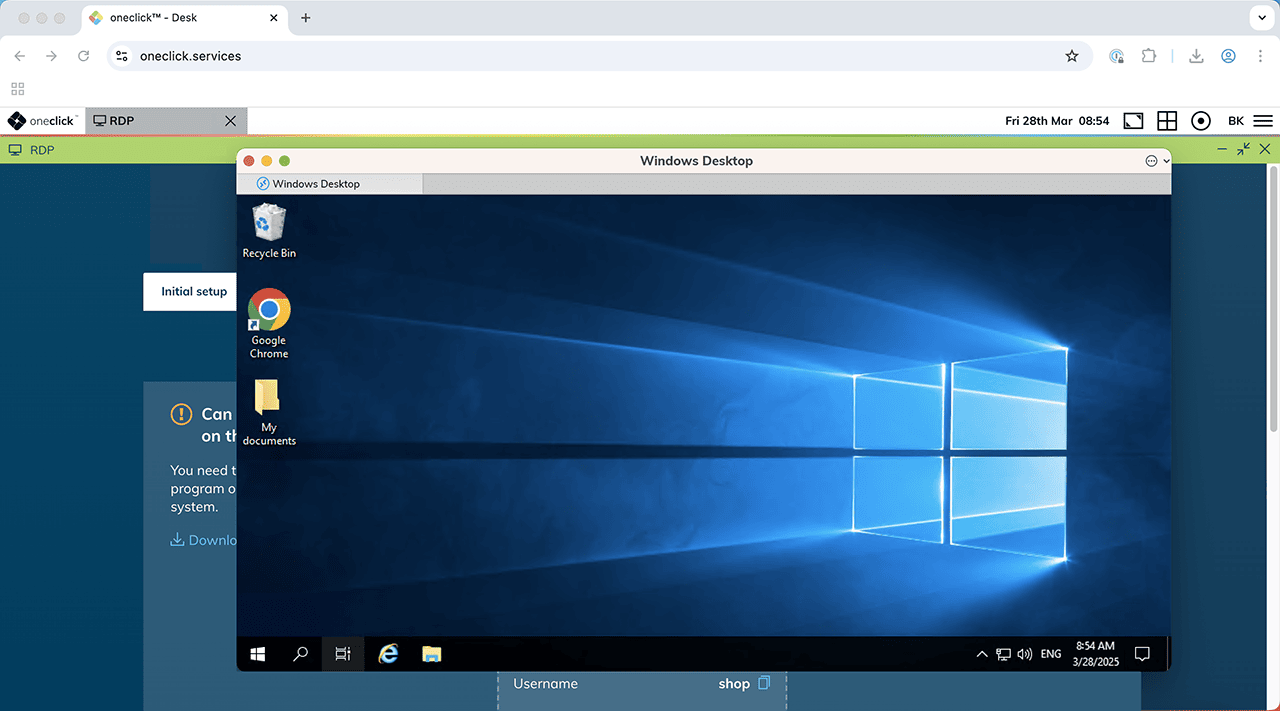Click the Windows Start button
This screenshot has width=1280, height=711.
258,654
